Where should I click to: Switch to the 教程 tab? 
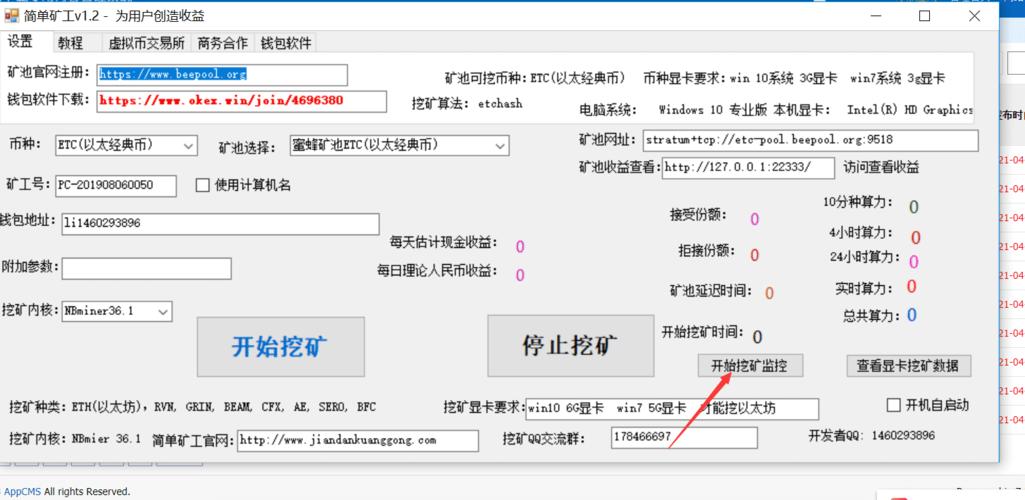click(x=70, y=43)
